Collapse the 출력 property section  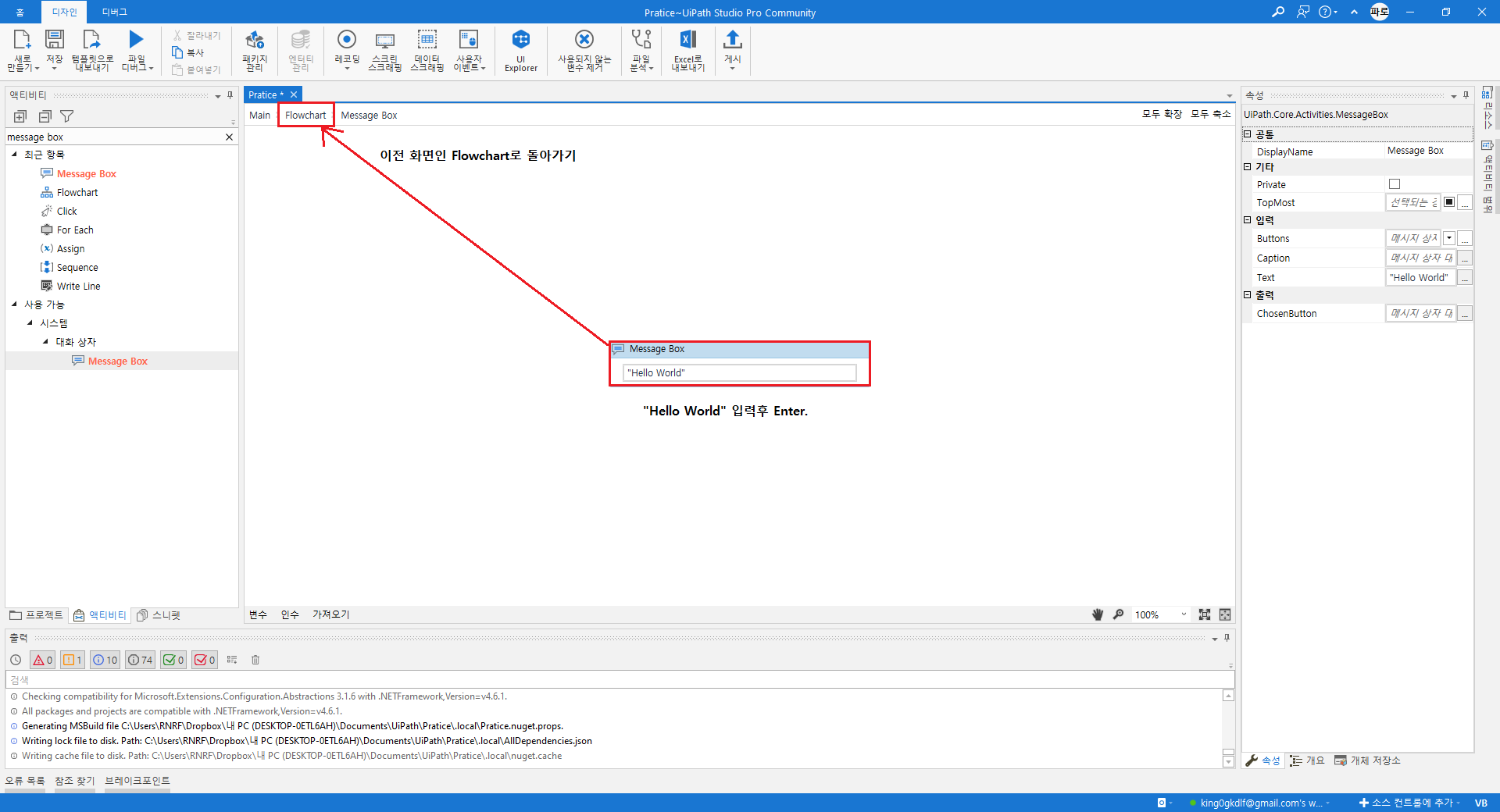pos(1248,294)
